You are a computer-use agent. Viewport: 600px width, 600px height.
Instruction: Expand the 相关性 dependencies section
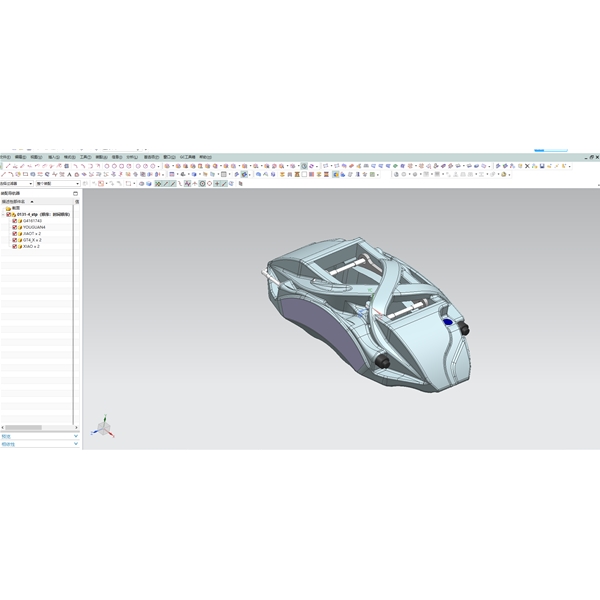pos(38,444)
